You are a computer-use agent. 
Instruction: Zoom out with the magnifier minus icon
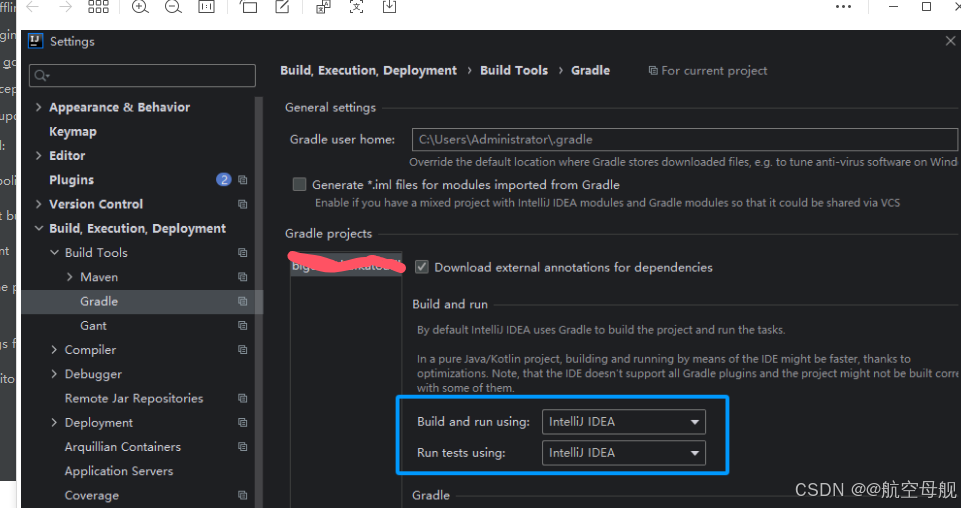coord(173,7)
